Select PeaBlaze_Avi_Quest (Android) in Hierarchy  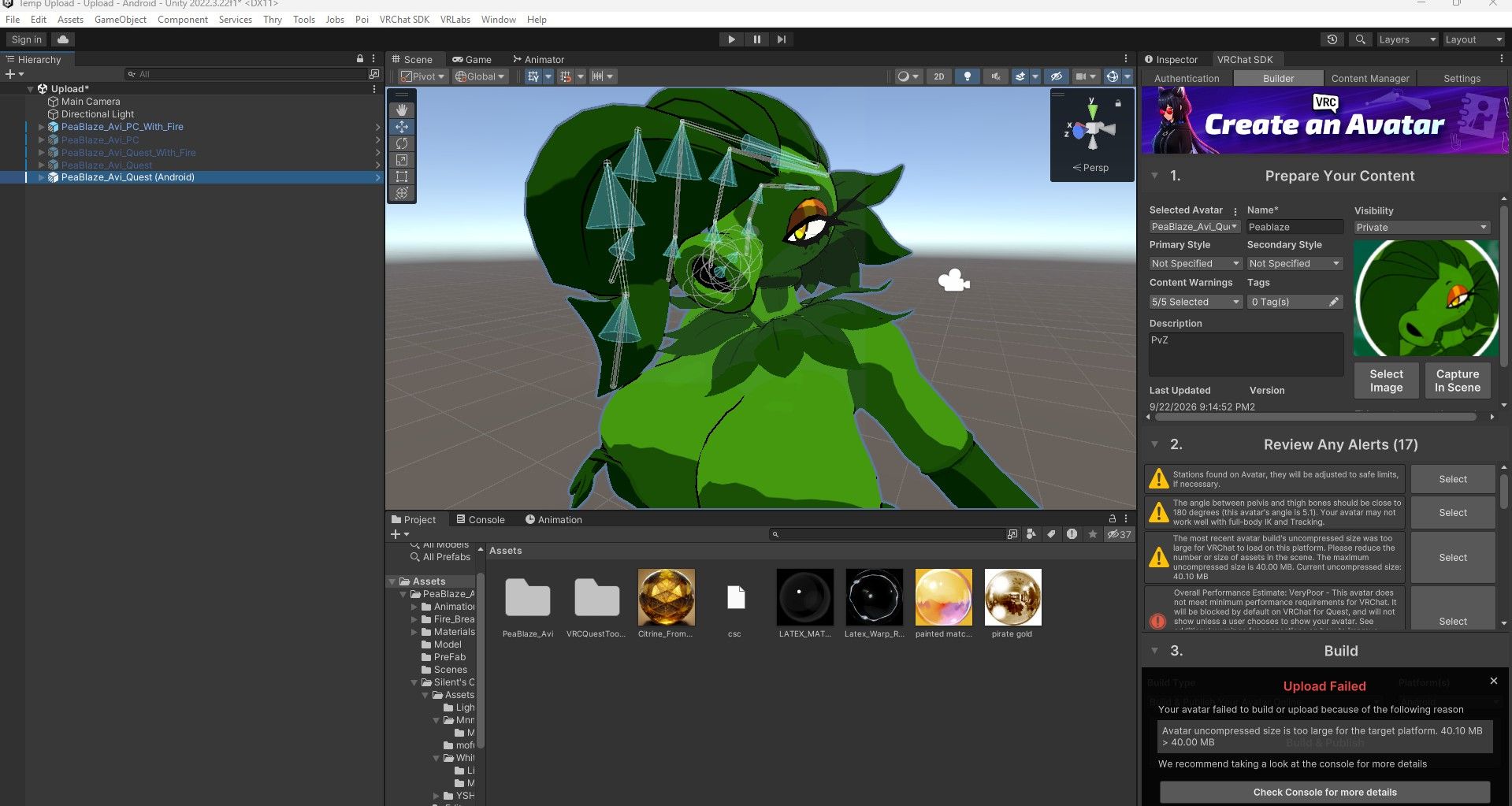pos(128,177)
